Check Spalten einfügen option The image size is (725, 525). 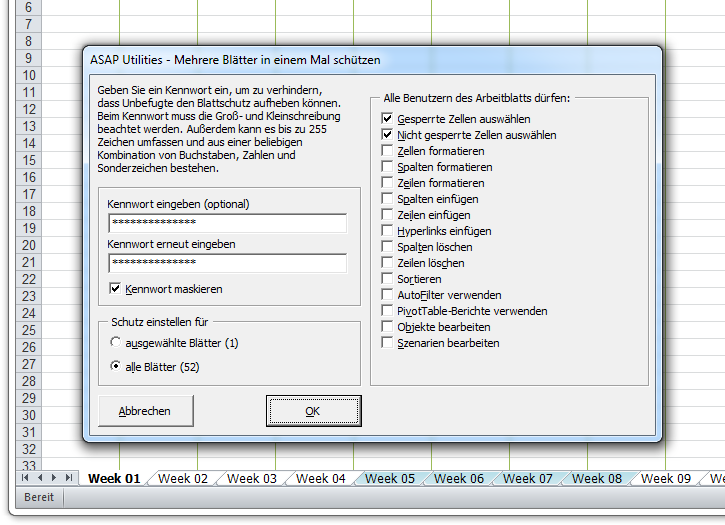coord(387,198)
